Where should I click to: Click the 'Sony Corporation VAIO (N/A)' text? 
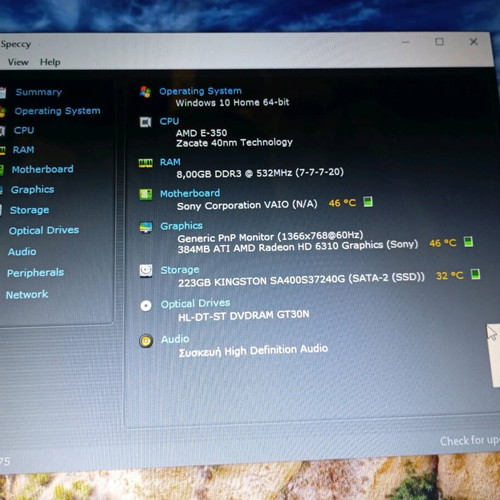pyautogui.click(x=247, y=205)
